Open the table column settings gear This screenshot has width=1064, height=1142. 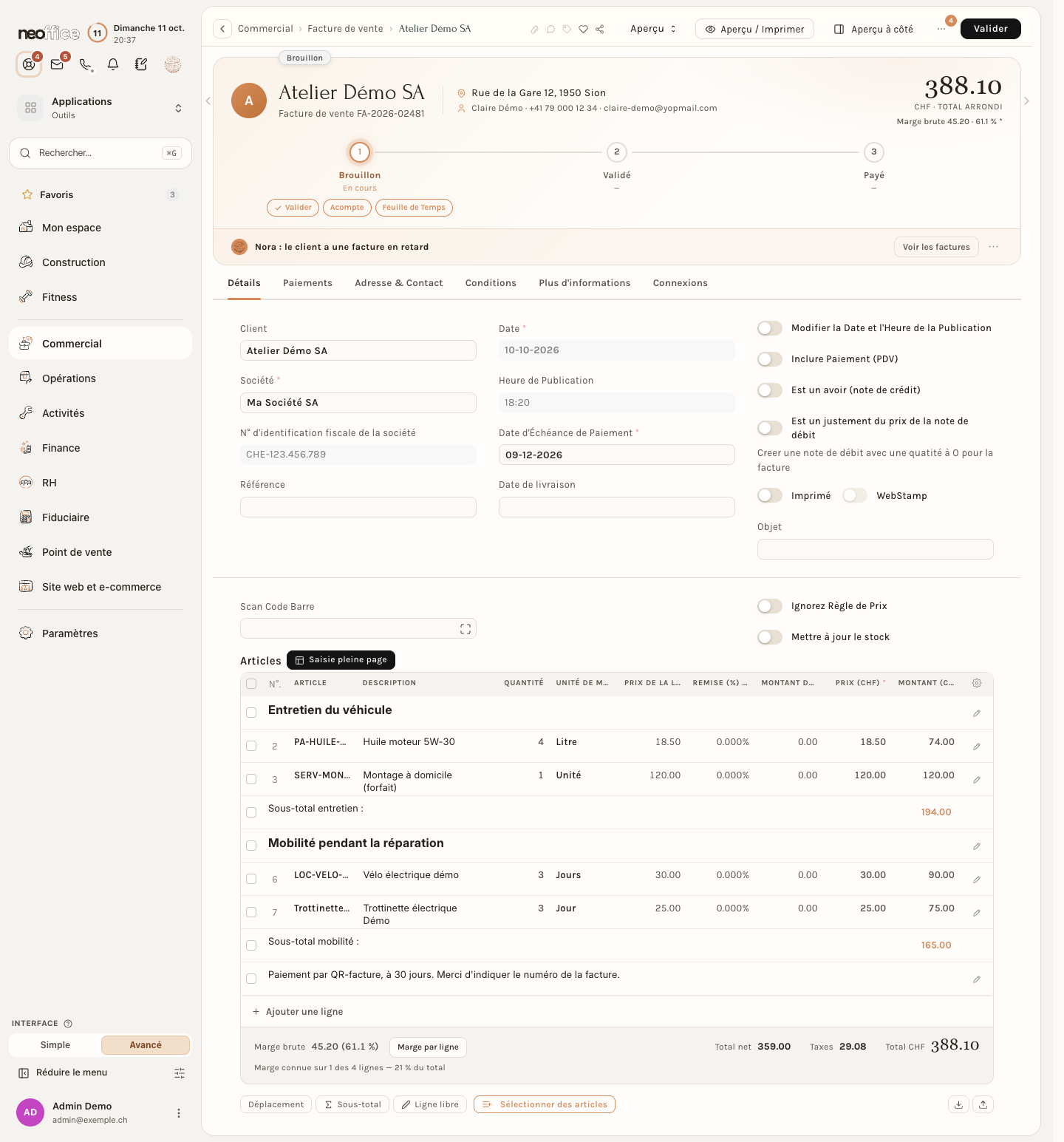pos(977,683)
